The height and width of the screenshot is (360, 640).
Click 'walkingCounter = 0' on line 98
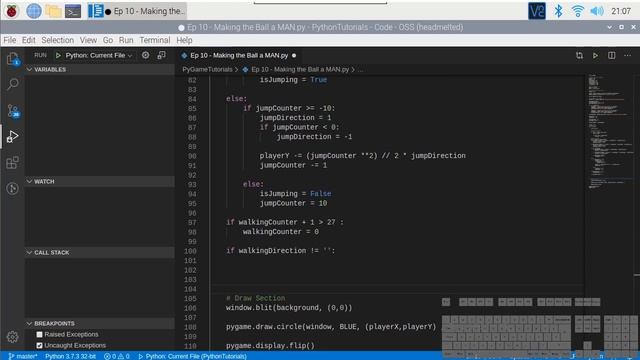[x=280, y=232]
